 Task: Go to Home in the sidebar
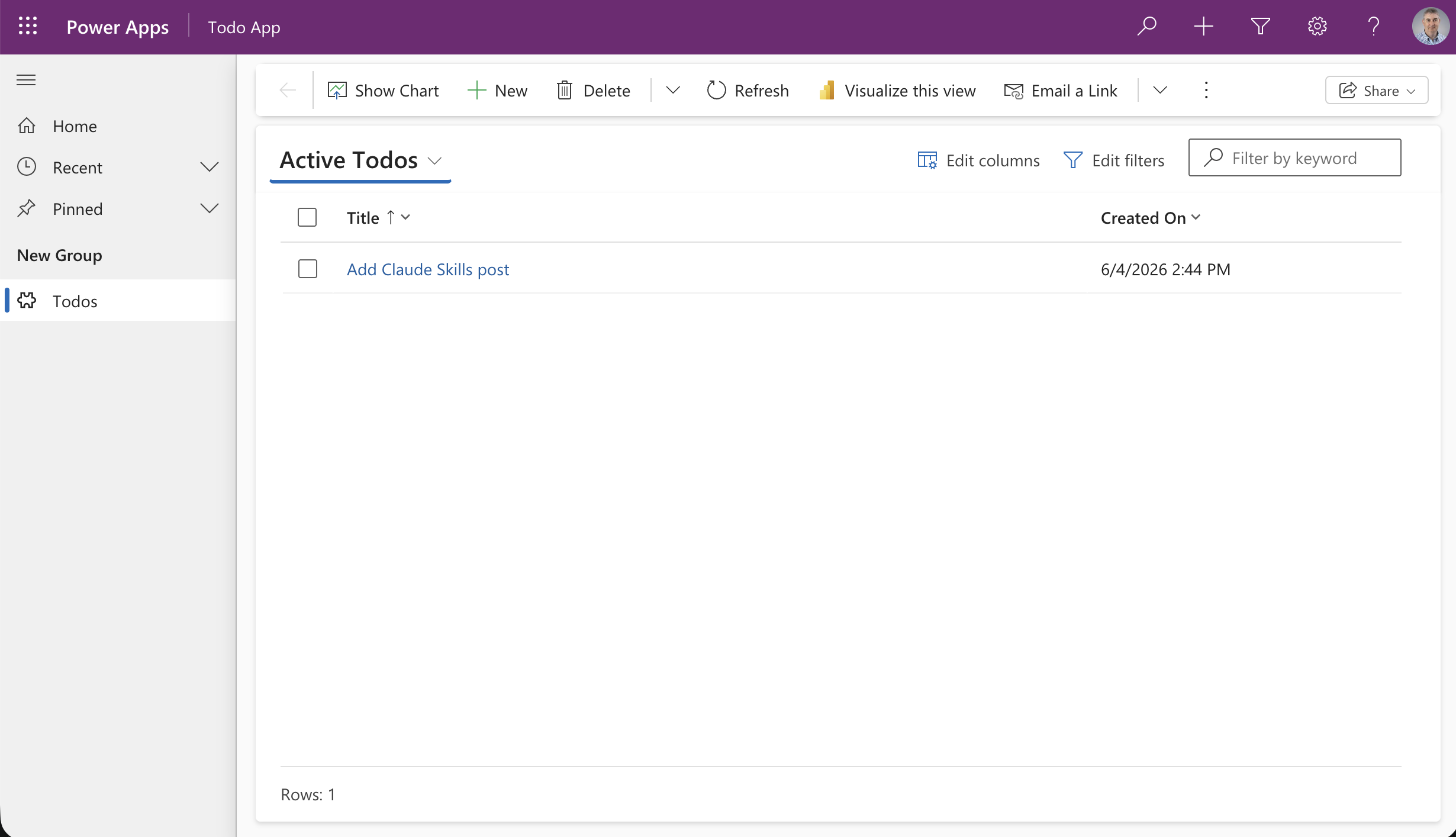[118, 126]
